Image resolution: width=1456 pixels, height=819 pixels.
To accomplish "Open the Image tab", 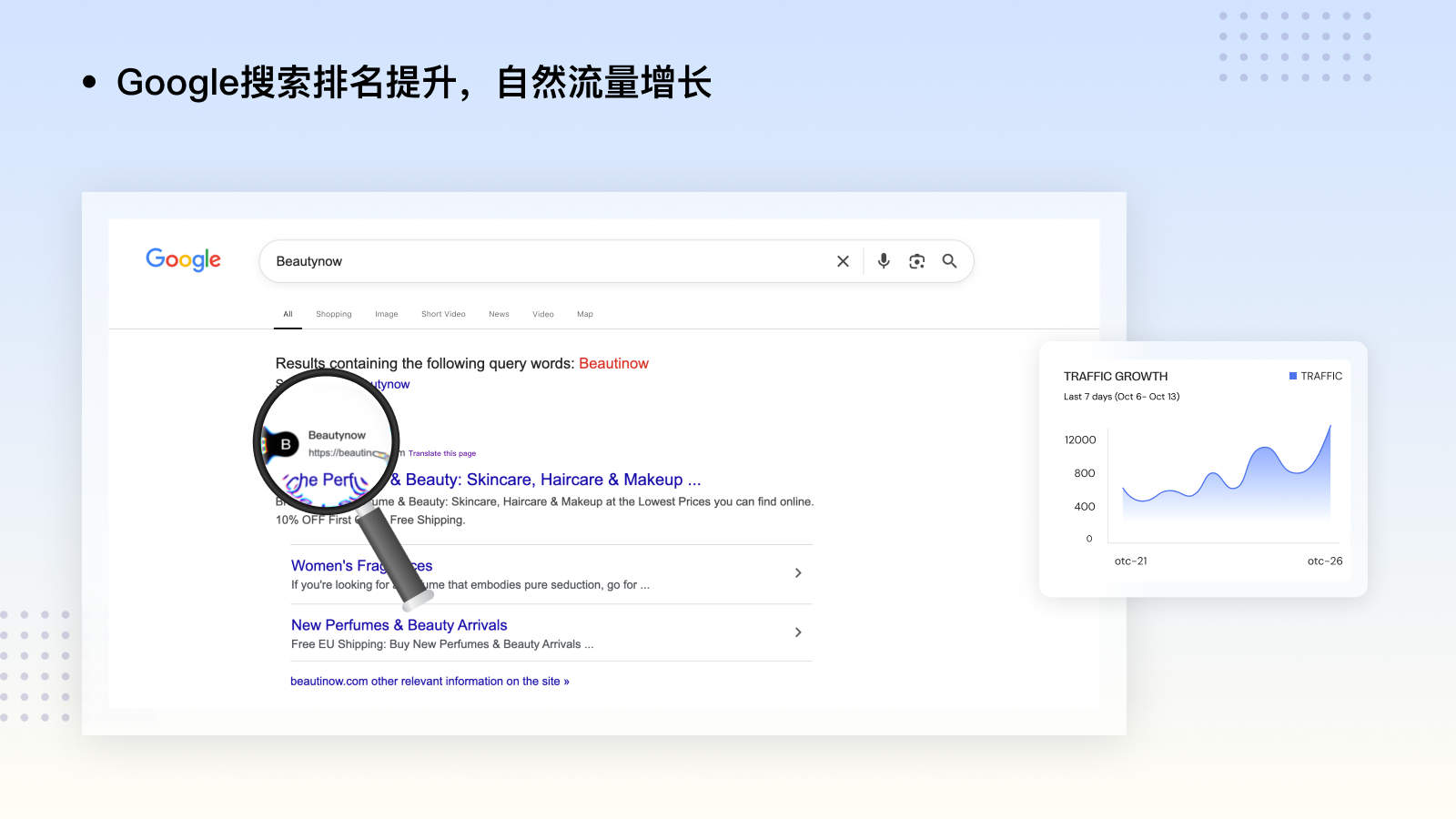I will pyautogui.click(x=387, y=314).
